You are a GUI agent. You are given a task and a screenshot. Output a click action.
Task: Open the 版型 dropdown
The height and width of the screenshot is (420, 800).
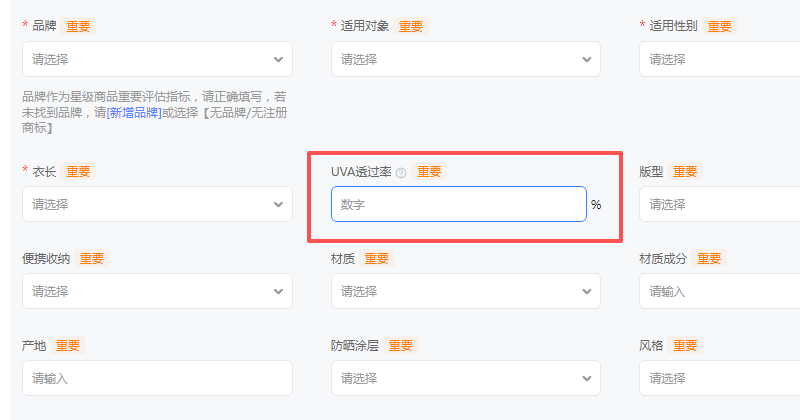point(720,204)
